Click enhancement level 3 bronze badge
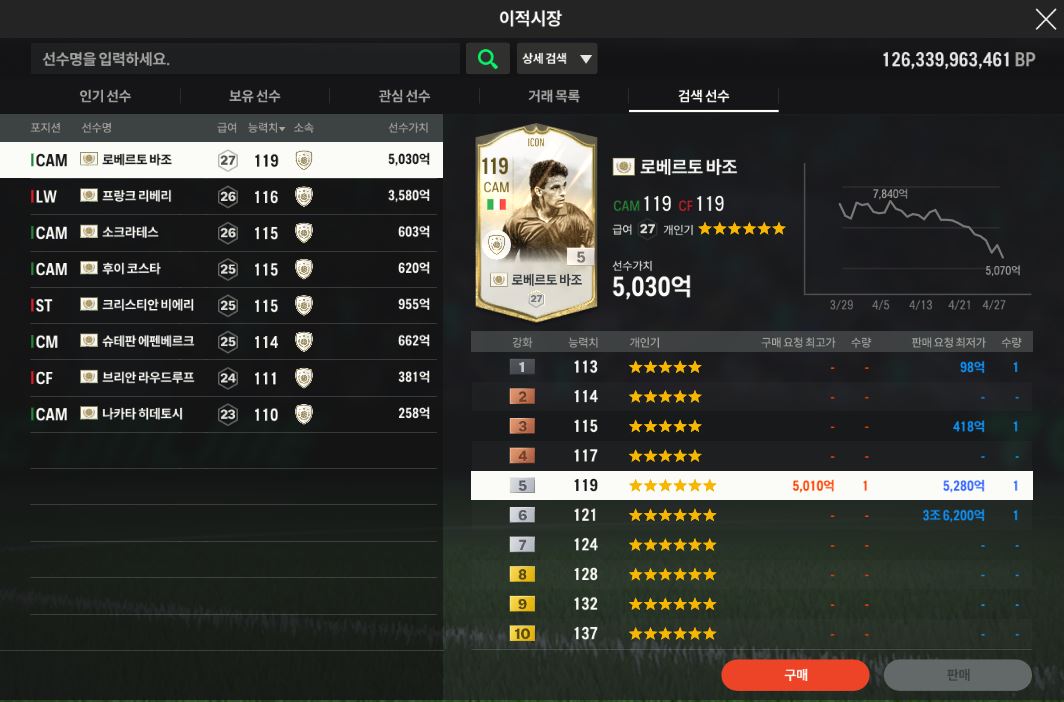 click(x=522, y=427)
